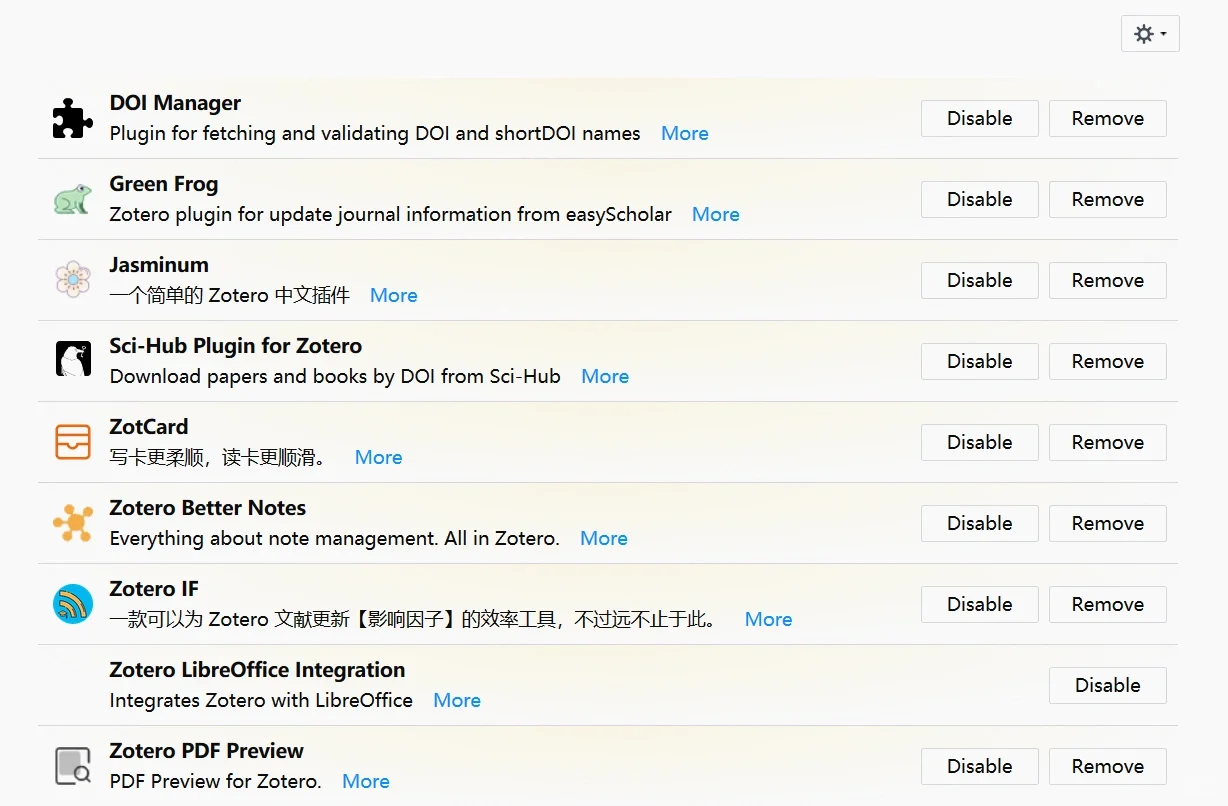Select the DOI Manager title text
1228x806 pixels.
(x=175, y=103)
